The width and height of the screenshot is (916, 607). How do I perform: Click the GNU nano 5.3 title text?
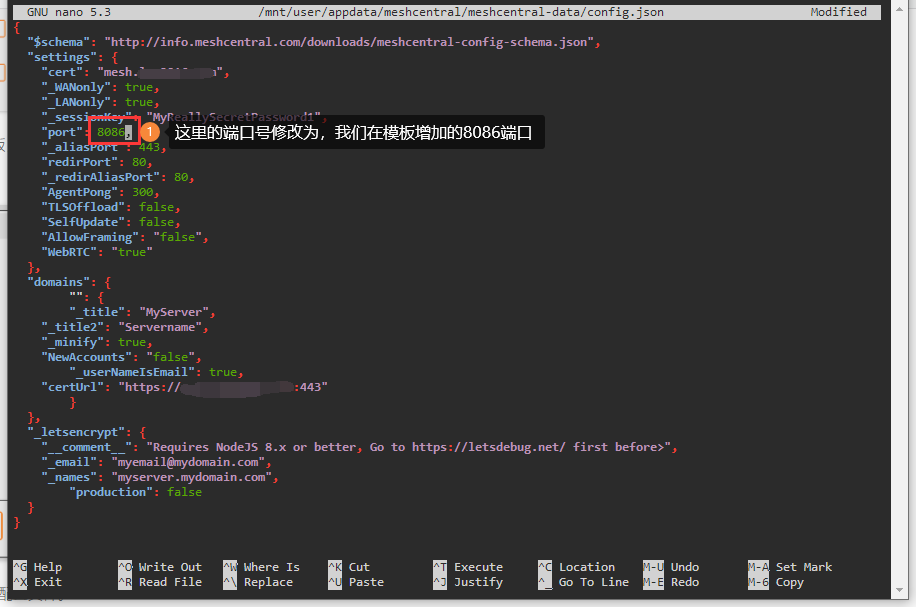point(69,12)
